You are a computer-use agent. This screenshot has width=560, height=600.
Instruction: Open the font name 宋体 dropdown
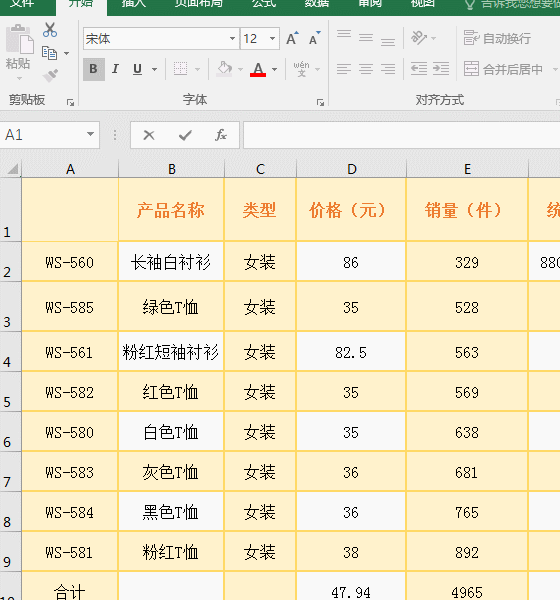232,38
